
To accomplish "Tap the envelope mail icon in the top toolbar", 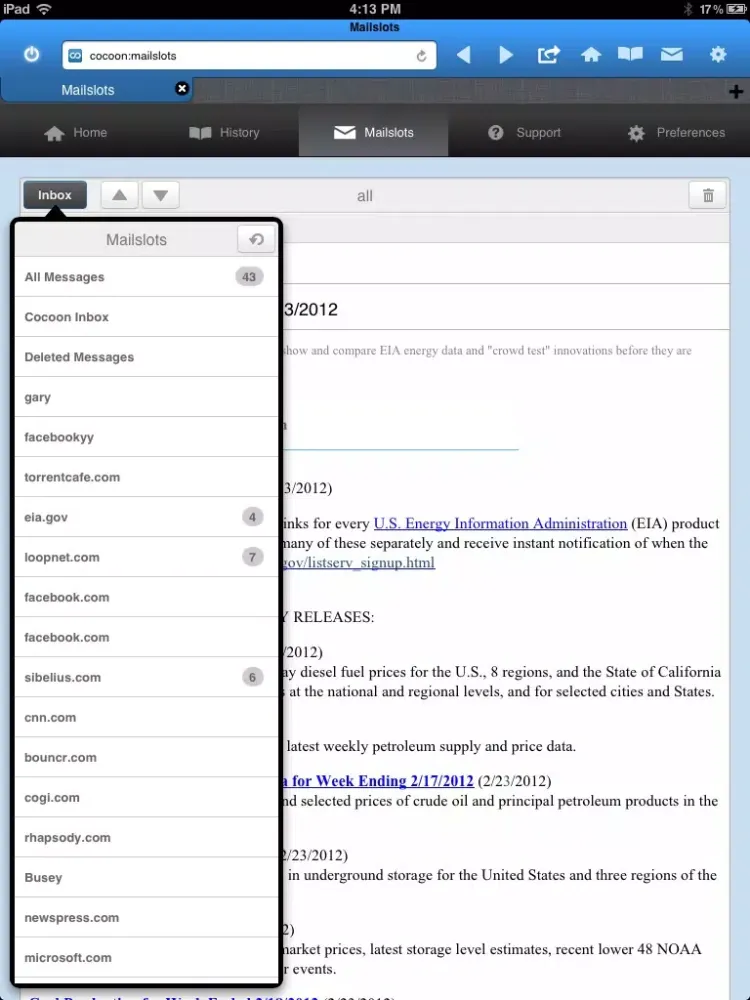I will pos(671,55).
